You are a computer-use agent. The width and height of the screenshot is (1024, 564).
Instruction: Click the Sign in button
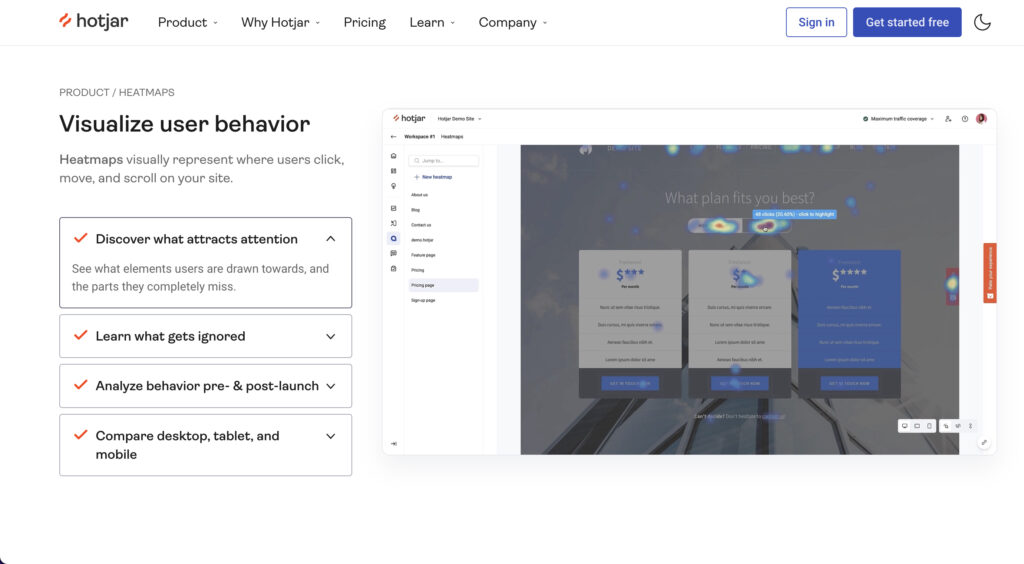click(816, 22)
